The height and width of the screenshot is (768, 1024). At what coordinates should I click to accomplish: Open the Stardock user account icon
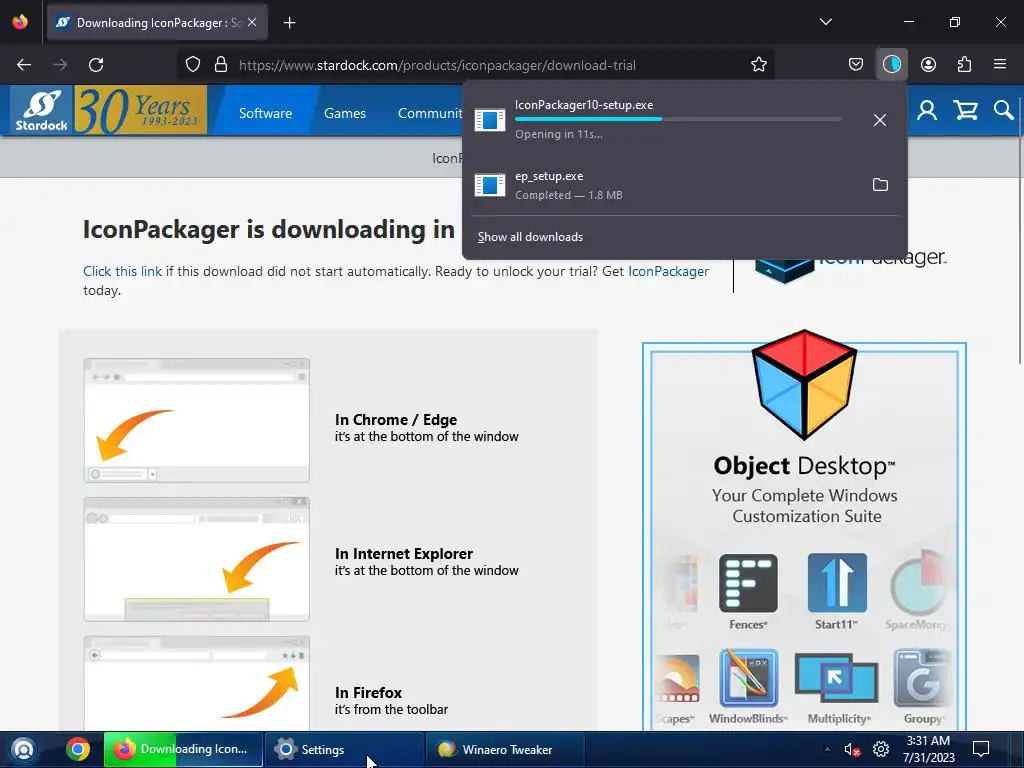tap(927, 110)
